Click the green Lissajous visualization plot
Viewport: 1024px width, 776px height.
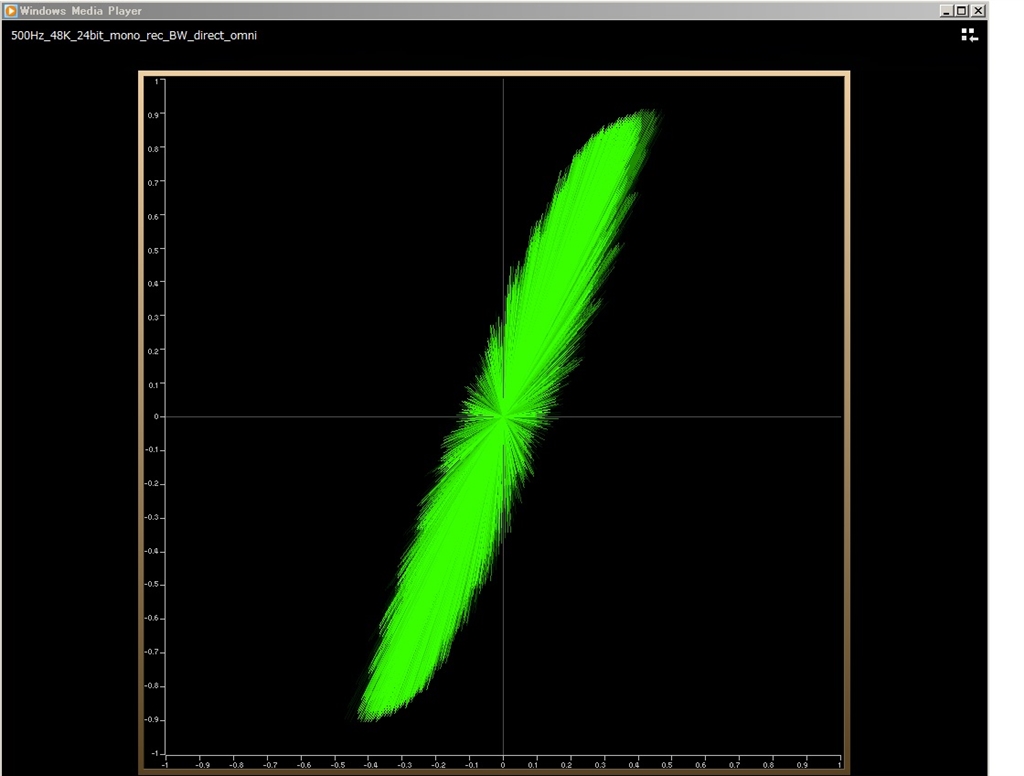(503, 416)
